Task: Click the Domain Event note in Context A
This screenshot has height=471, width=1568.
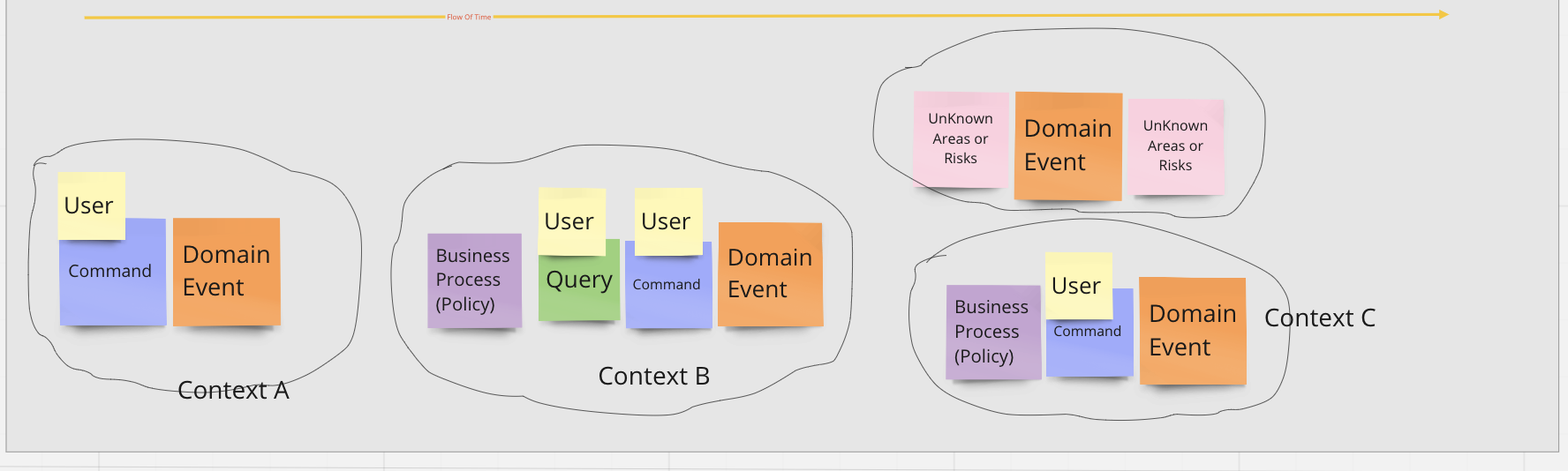Action: click(226, 272)
